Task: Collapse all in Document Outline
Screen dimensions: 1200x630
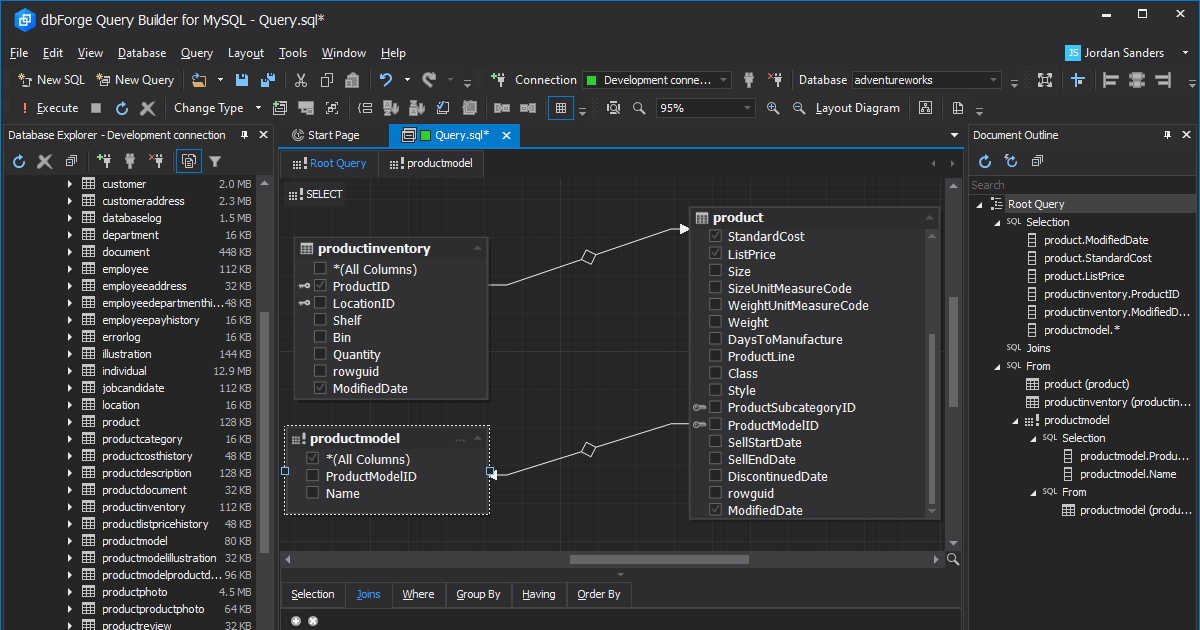Action: click(1037, 161)
